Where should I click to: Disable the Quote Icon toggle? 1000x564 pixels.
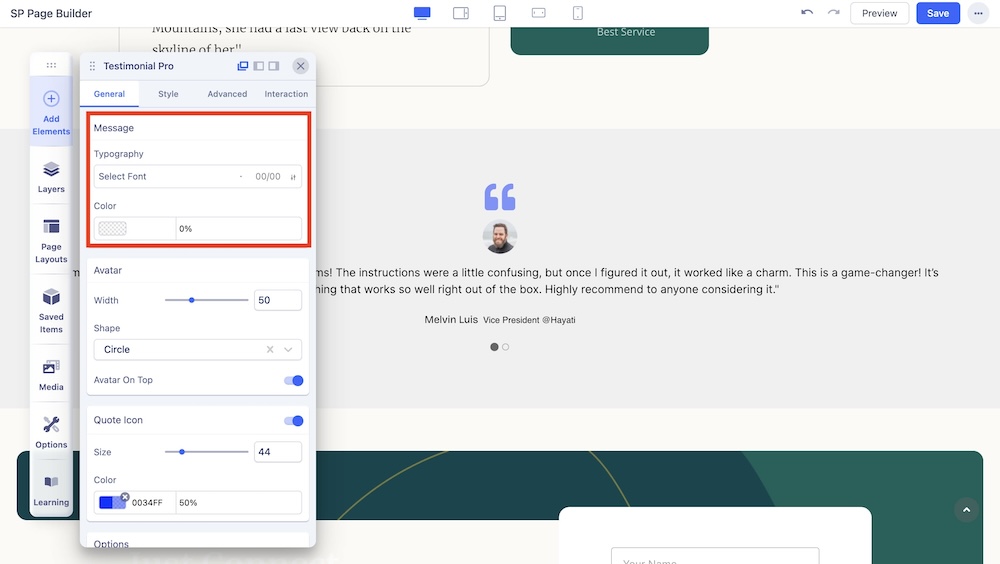(x=293, y=421)
